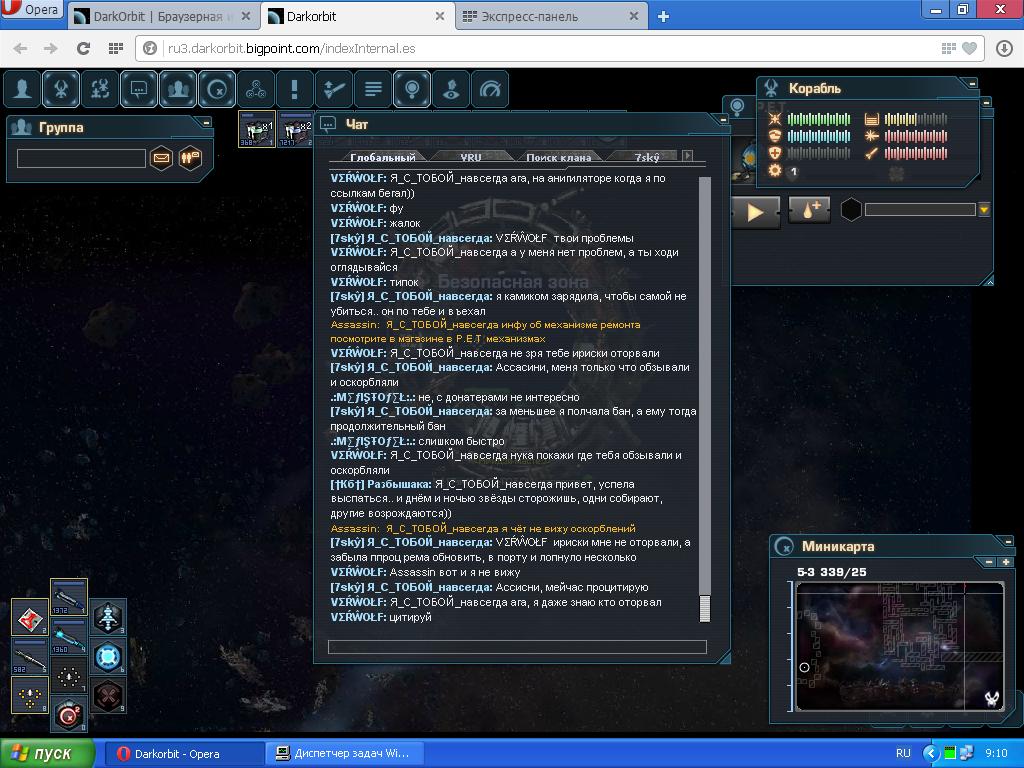Toggle the ship window toolbar icon
This screenshot has width=1024, height=768.
click(x=61, y=88)
